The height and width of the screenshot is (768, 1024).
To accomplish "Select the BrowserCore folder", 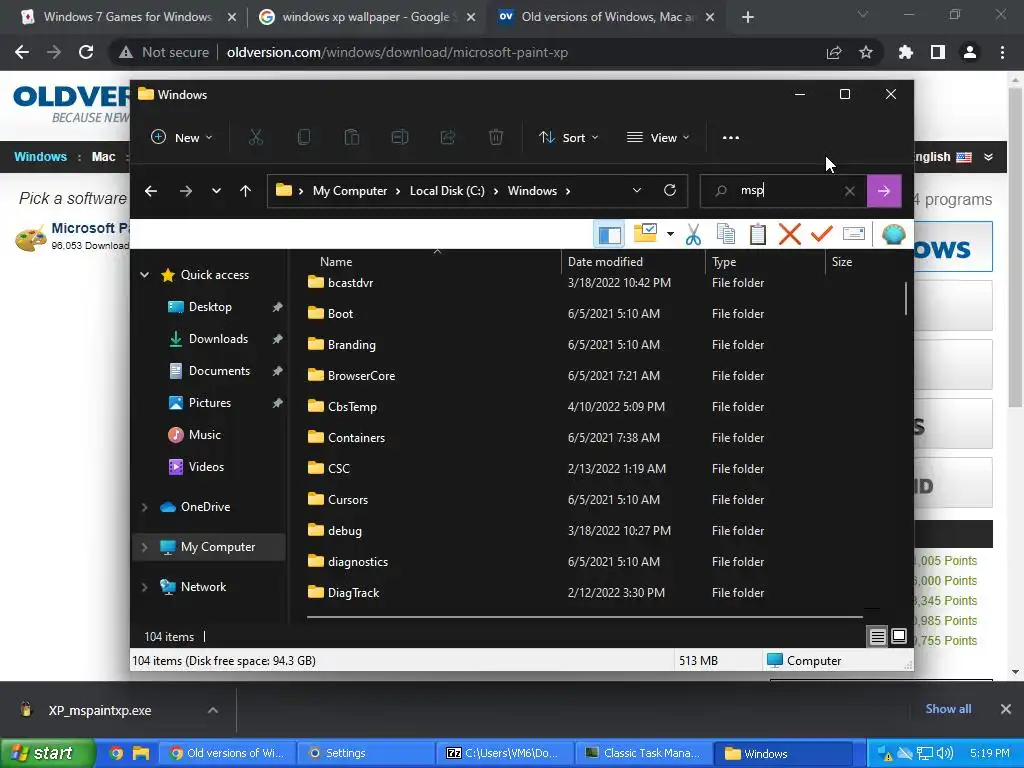I will click(x=361, y=376).
